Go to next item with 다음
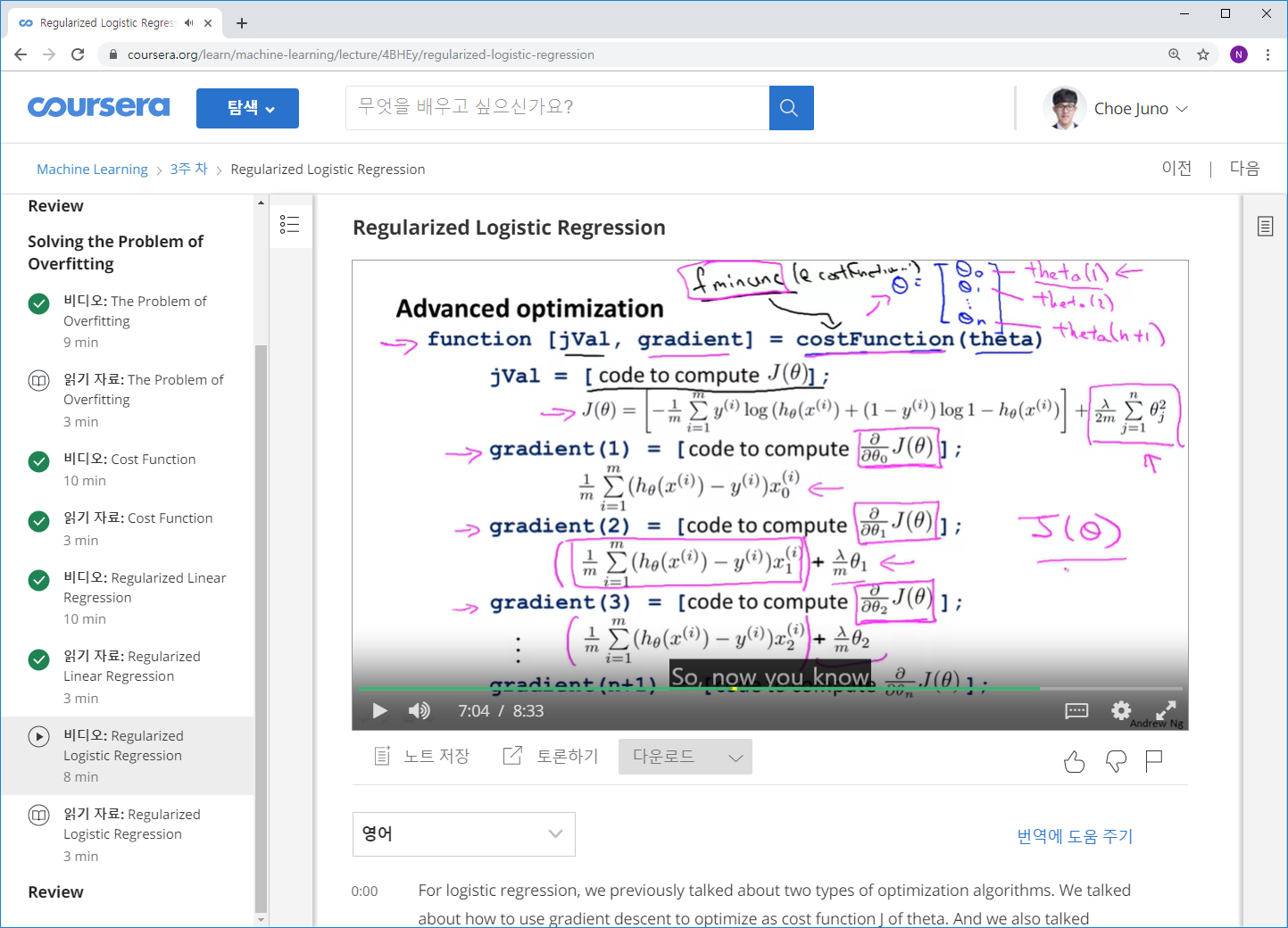 pyautogui.click(x=1244, y=169)
